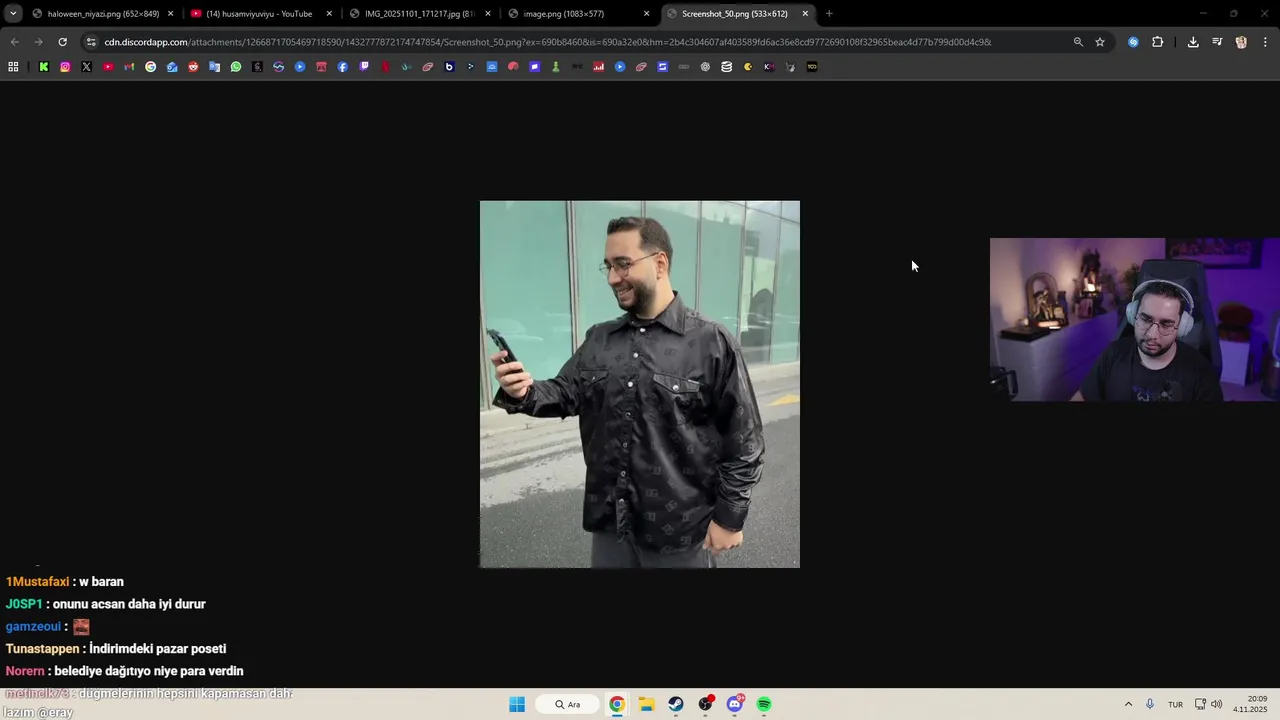Open the Kick bookmark in bookmarks bar
This screenshot has width=1280, height=720.
point(44,67)
